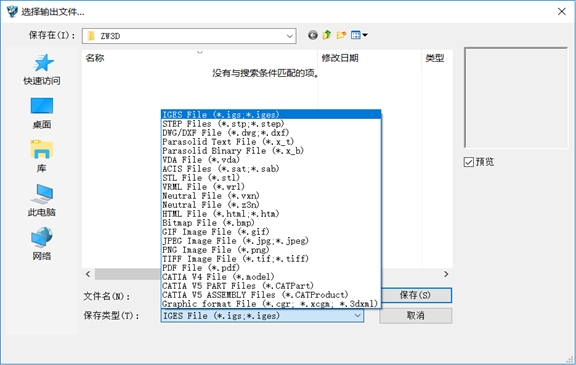The image size is (576, 365).
Task: Click the file list's horizontal scrollbar right arrow
Action: pos(446,274)
